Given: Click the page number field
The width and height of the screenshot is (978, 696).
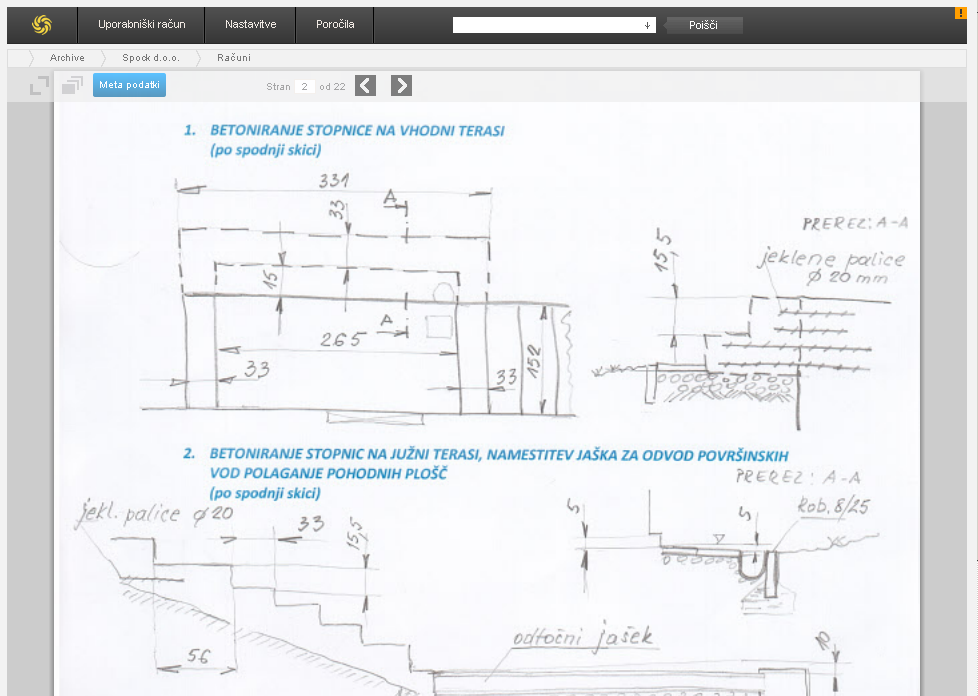Looking at the screenshot, I should pyautogui.click(x=305, y=87).
